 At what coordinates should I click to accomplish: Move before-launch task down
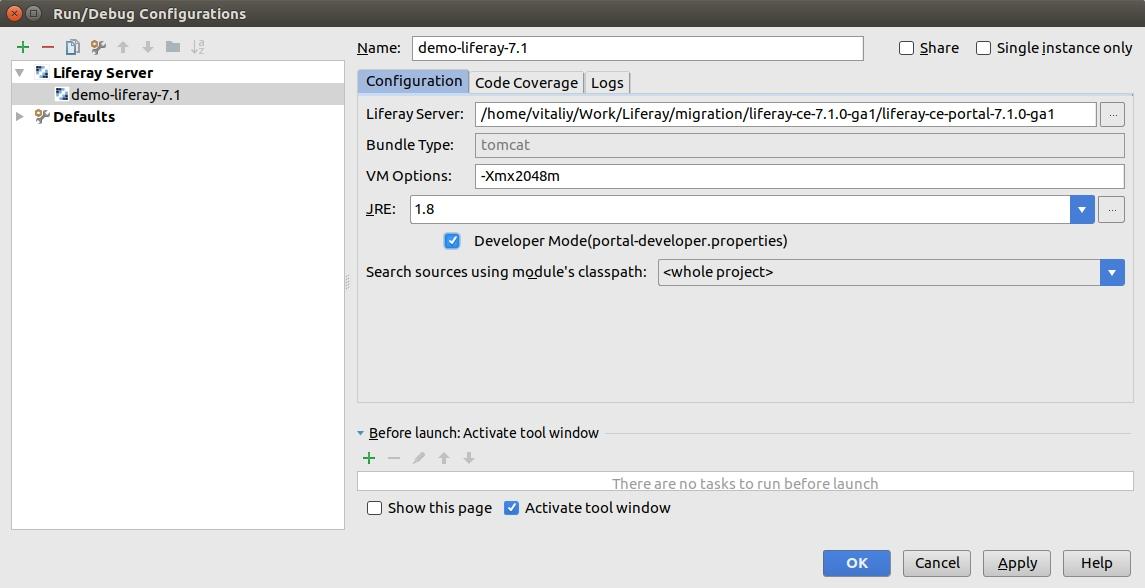(469, 458)
